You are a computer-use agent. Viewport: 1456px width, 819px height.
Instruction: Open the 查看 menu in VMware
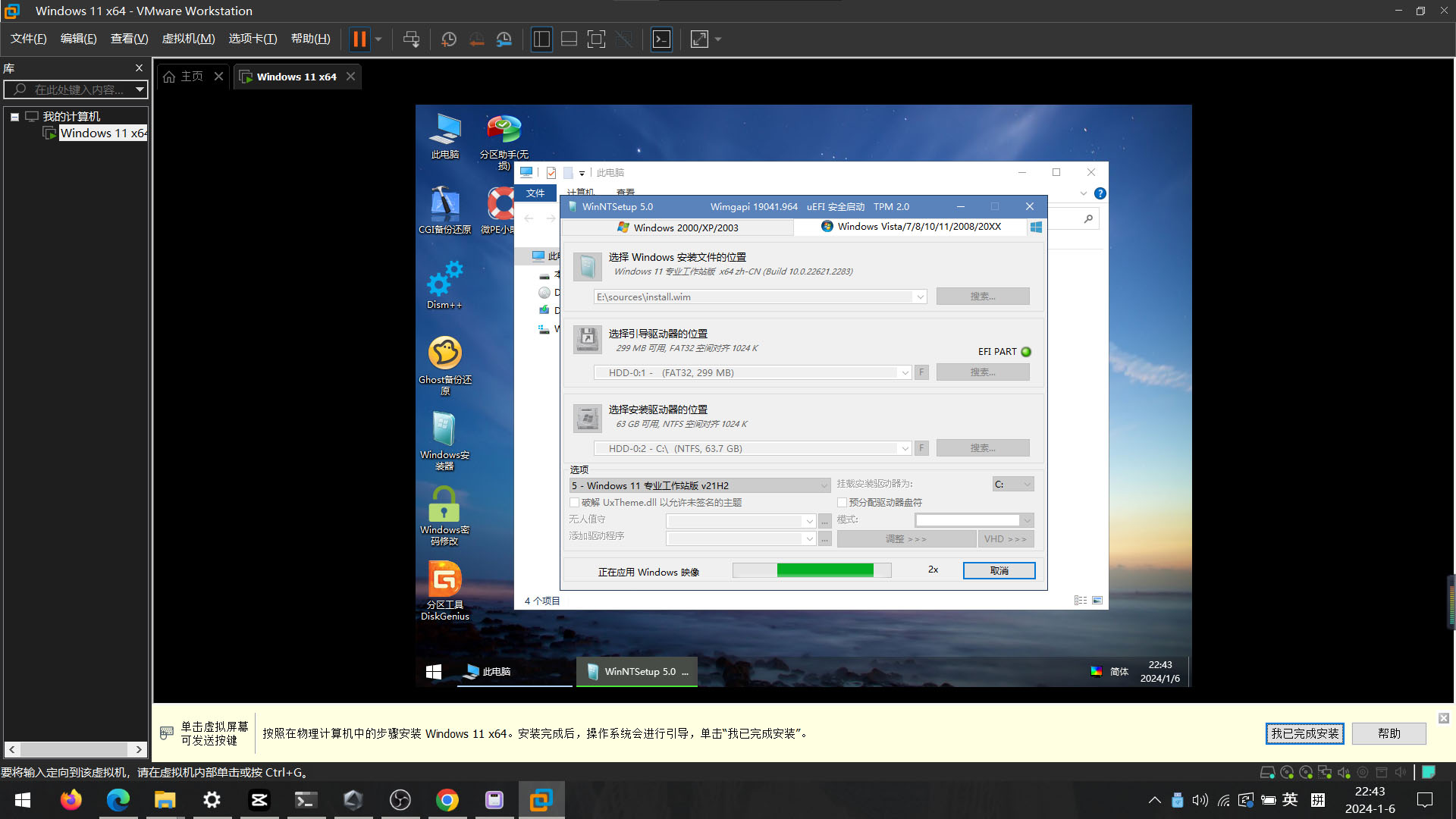pos(129,39)
